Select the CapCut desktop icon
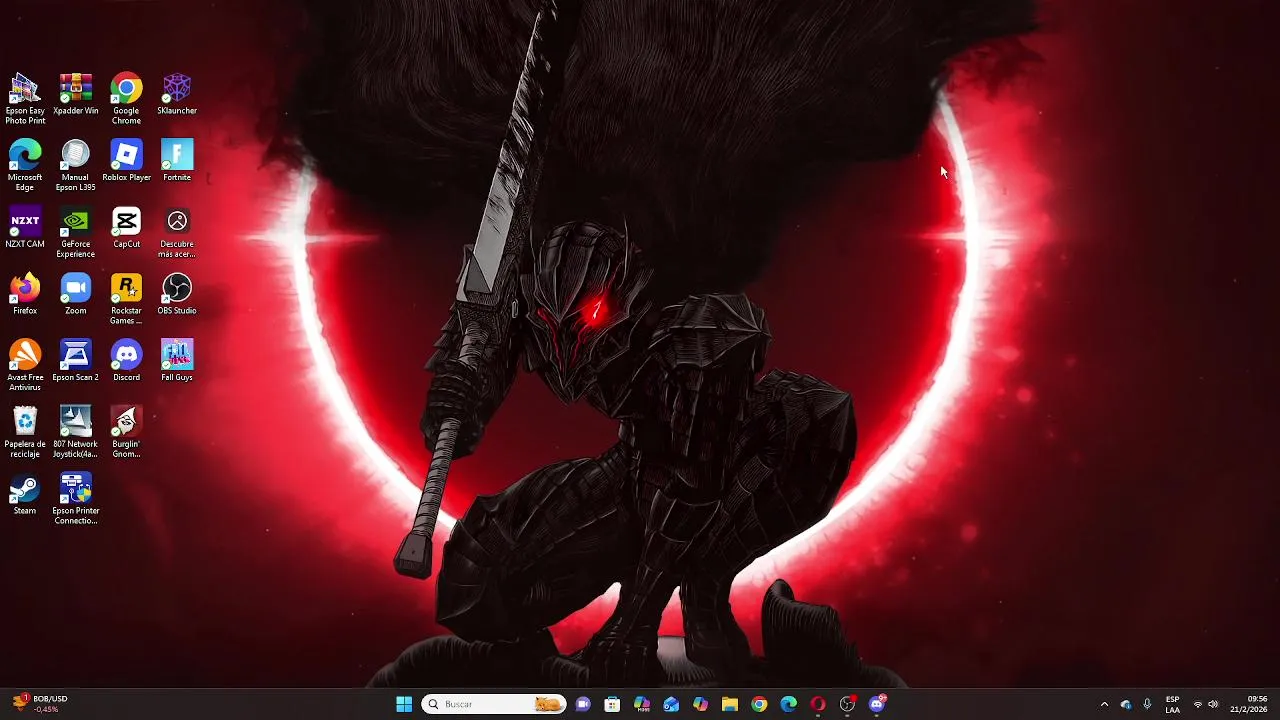 click(x=126, y=229)
